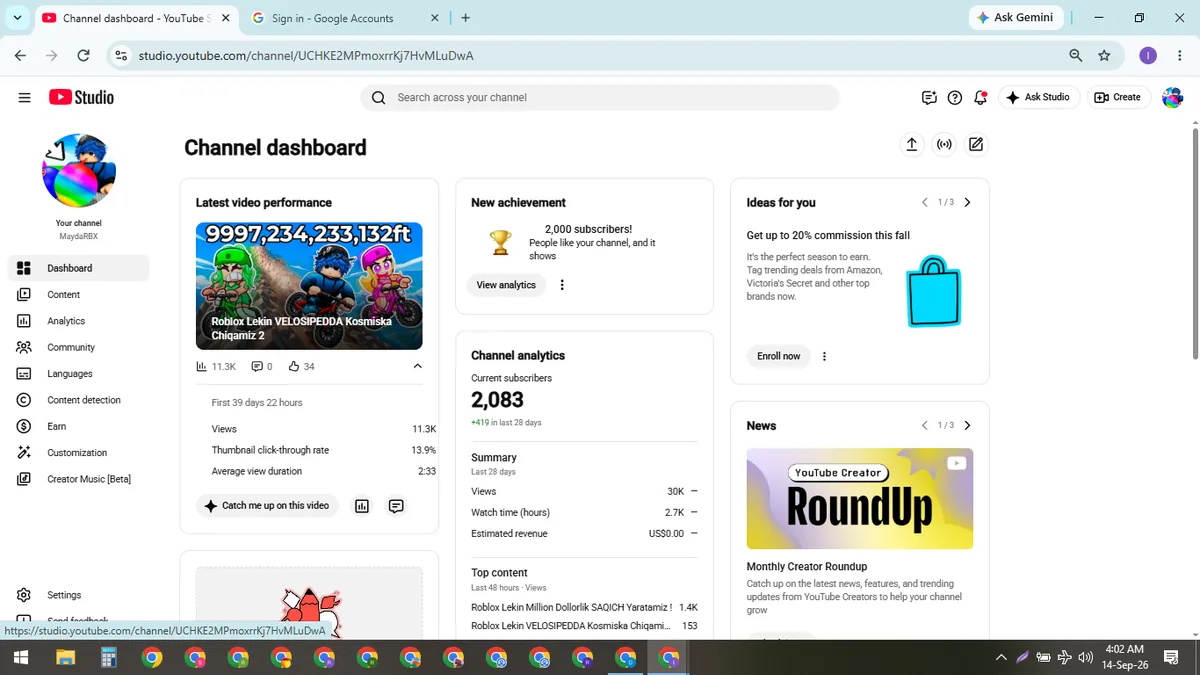Open Settings in the sidebar
Viewport: 1200px width, 675px height.
pyautogui.click(x=79, y=595)
